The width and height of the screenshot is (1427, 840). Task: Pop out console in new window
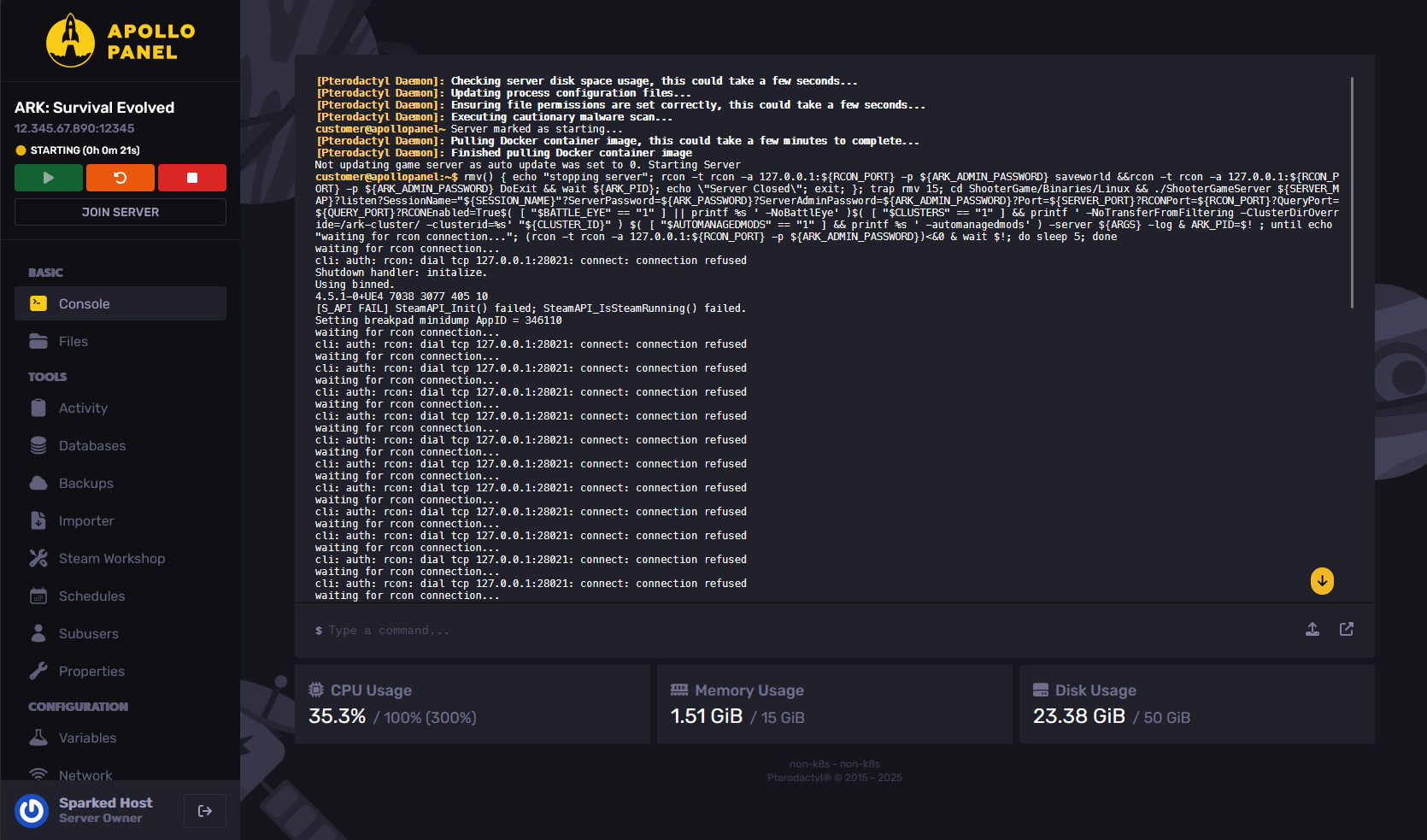[x=1347, y=630]
